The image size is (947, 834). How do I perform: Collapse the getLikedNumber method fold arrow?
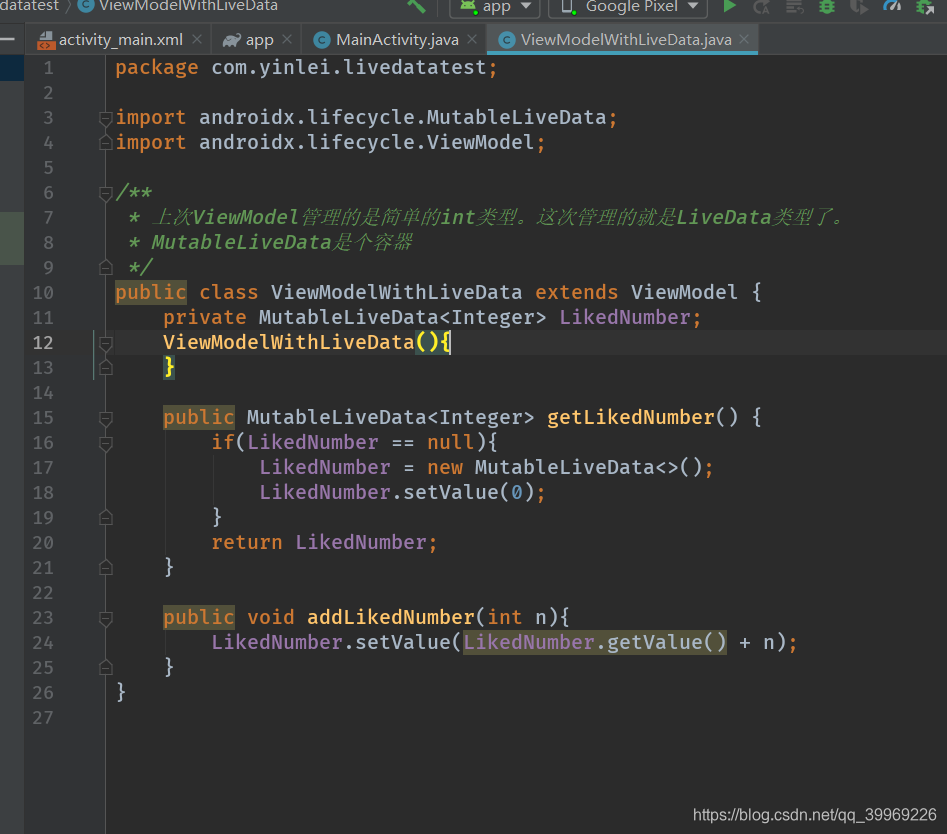coord(105,417)
